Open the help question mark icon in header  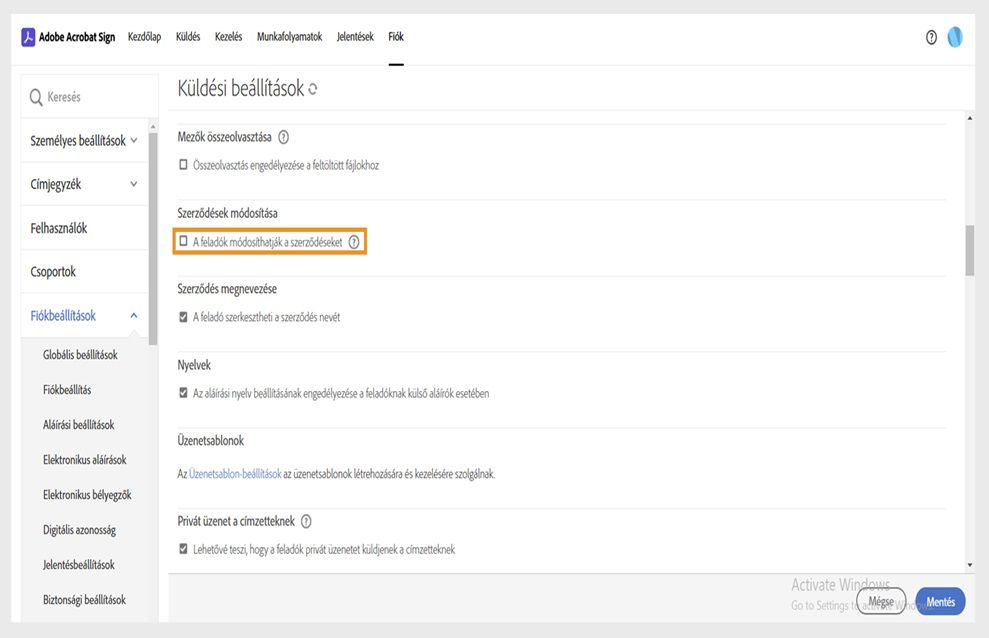(x=931, y=37)
